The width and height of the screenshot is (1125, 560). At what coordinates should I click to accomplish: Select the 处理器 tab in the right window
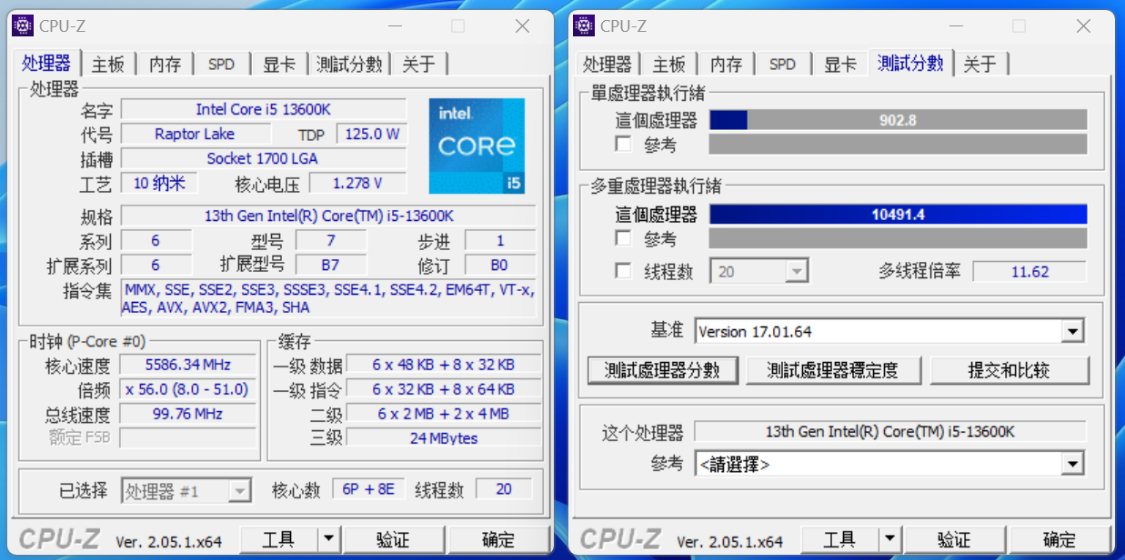pyautogui.click(x=607, y=65)
